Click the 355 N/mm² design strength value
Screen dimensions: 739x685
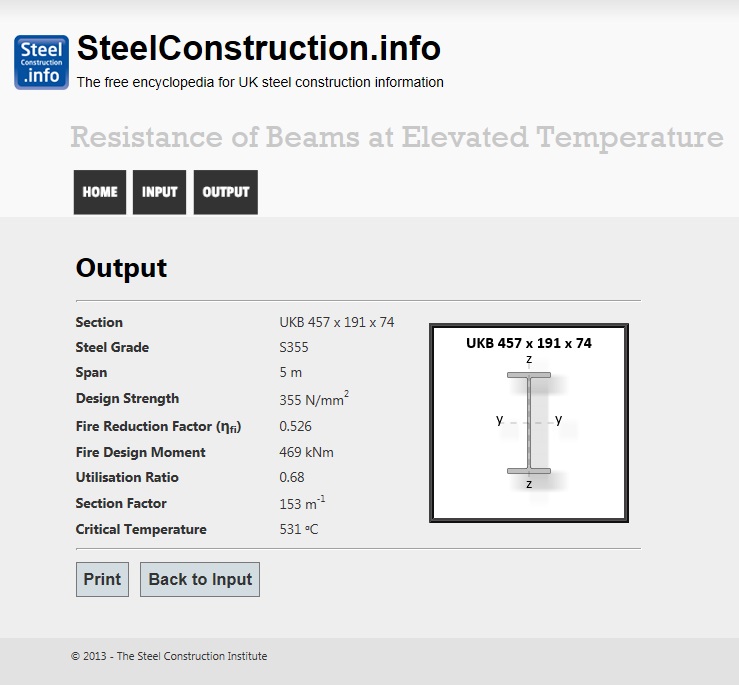[x=313, y=400]
